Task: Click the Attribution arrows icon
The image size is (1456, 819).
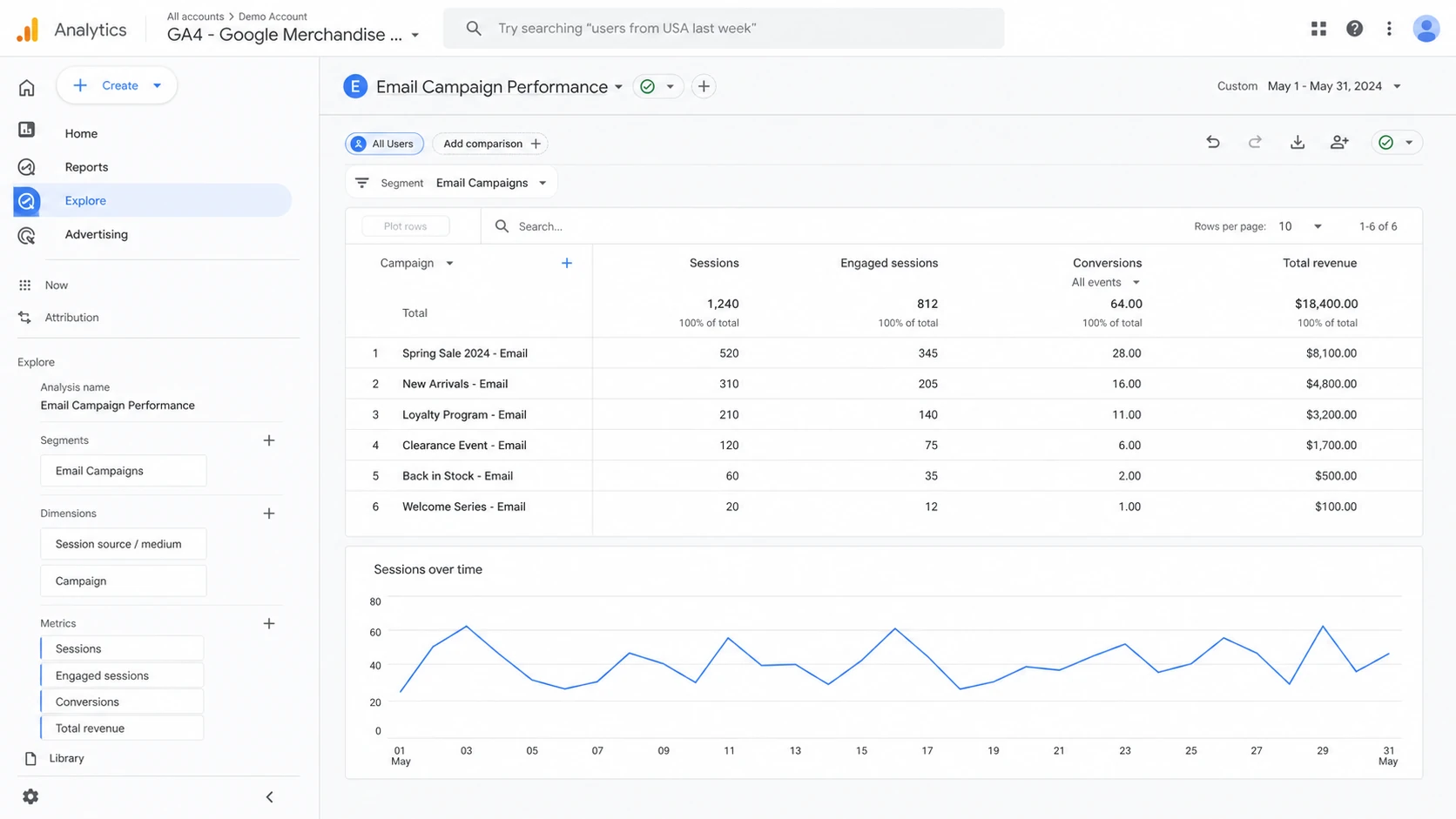Action: tap(24, 318)
